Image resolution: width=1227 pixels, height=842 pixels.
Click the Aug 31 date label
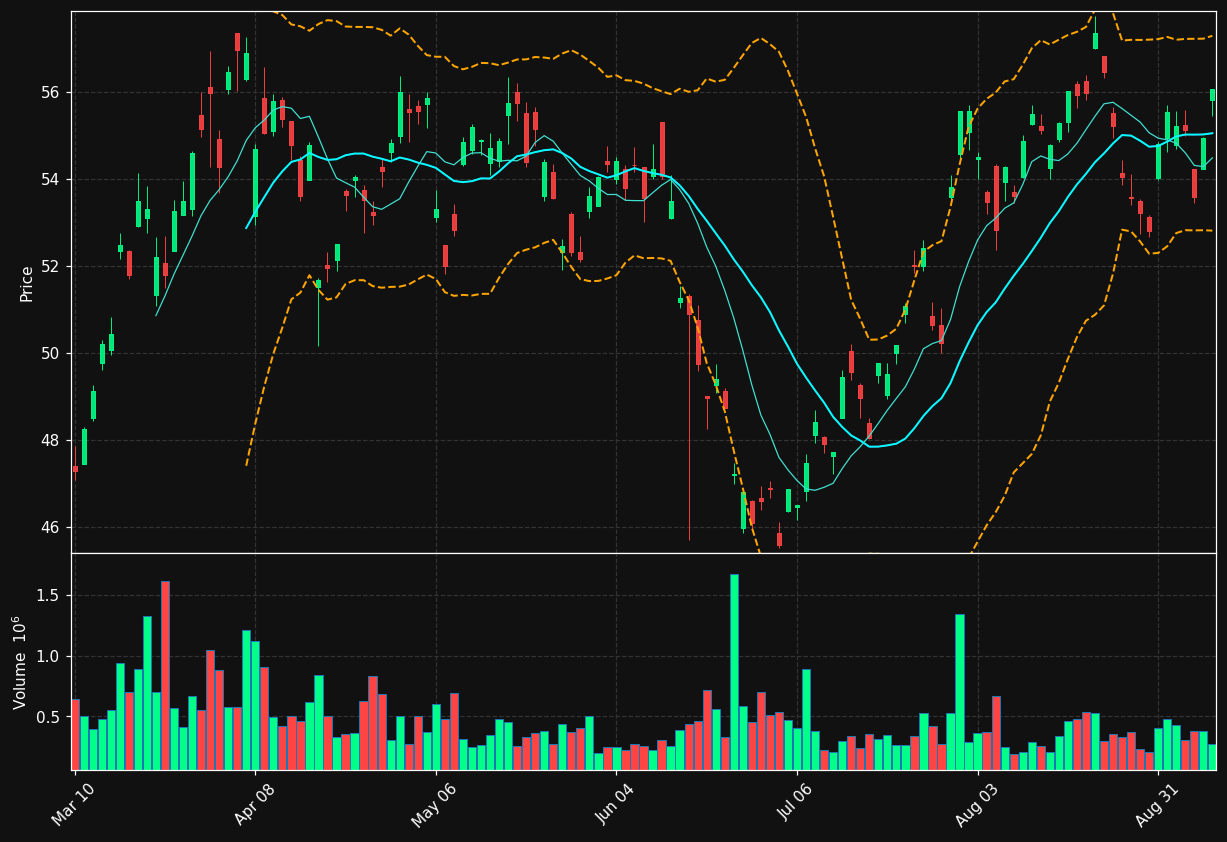tap(1156, 804)
